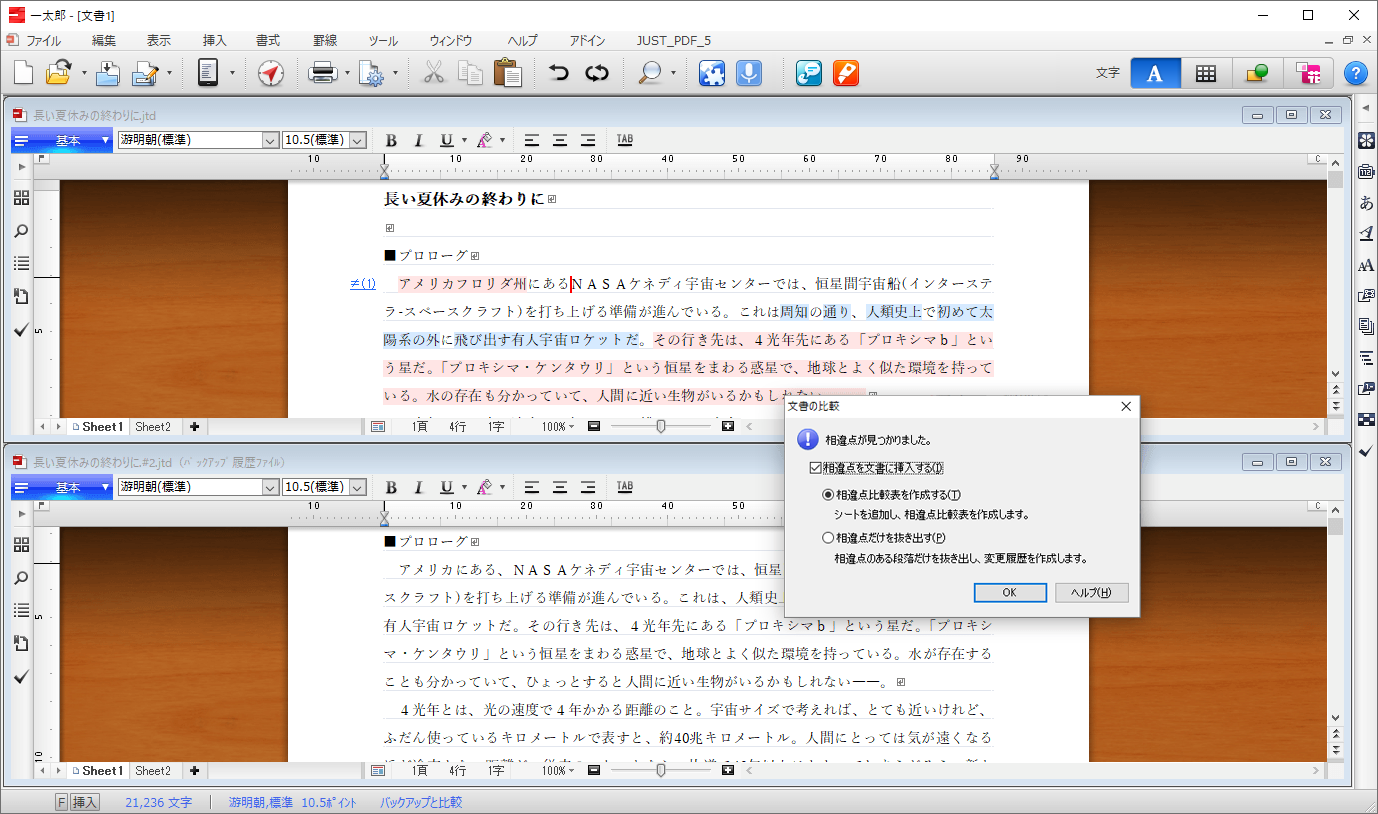This screenshot has height=814, width=1378.
Task: Switch to the Sheet2 tab
Action: pyautogui.click(x=152, y=426)
